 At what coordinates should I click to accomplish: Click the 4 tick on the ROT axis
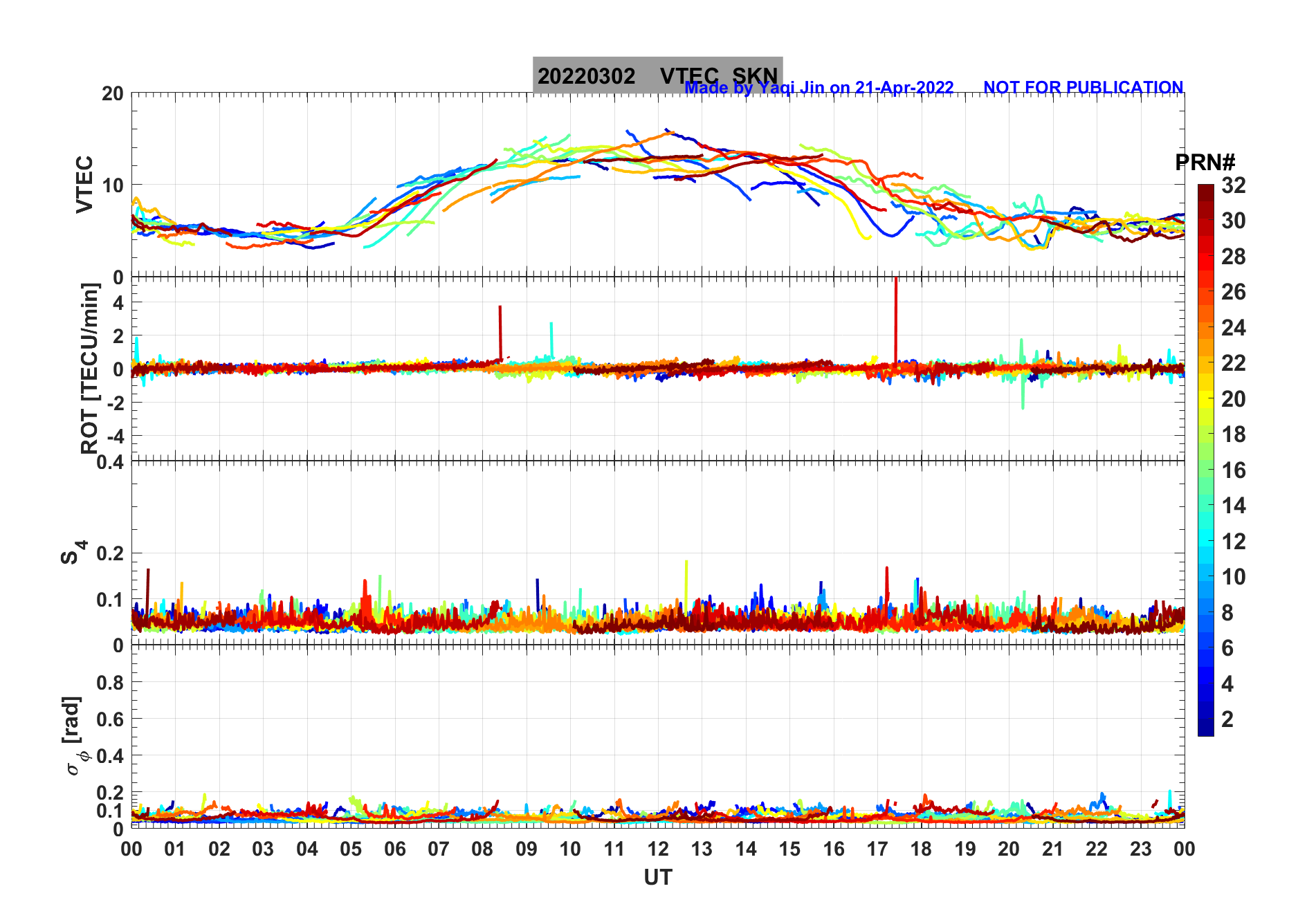118,303
